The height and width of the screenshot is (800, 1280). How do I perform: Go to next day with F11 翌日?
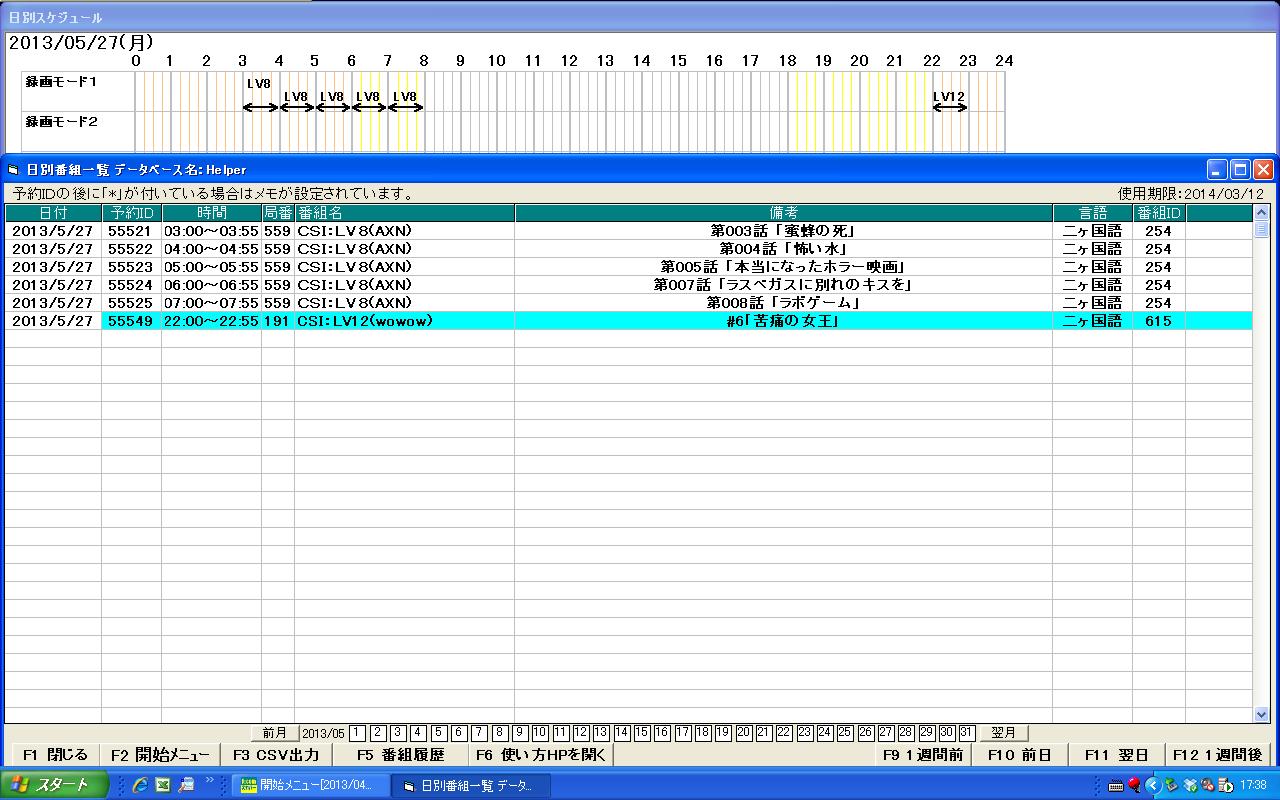click(1116, 755)
